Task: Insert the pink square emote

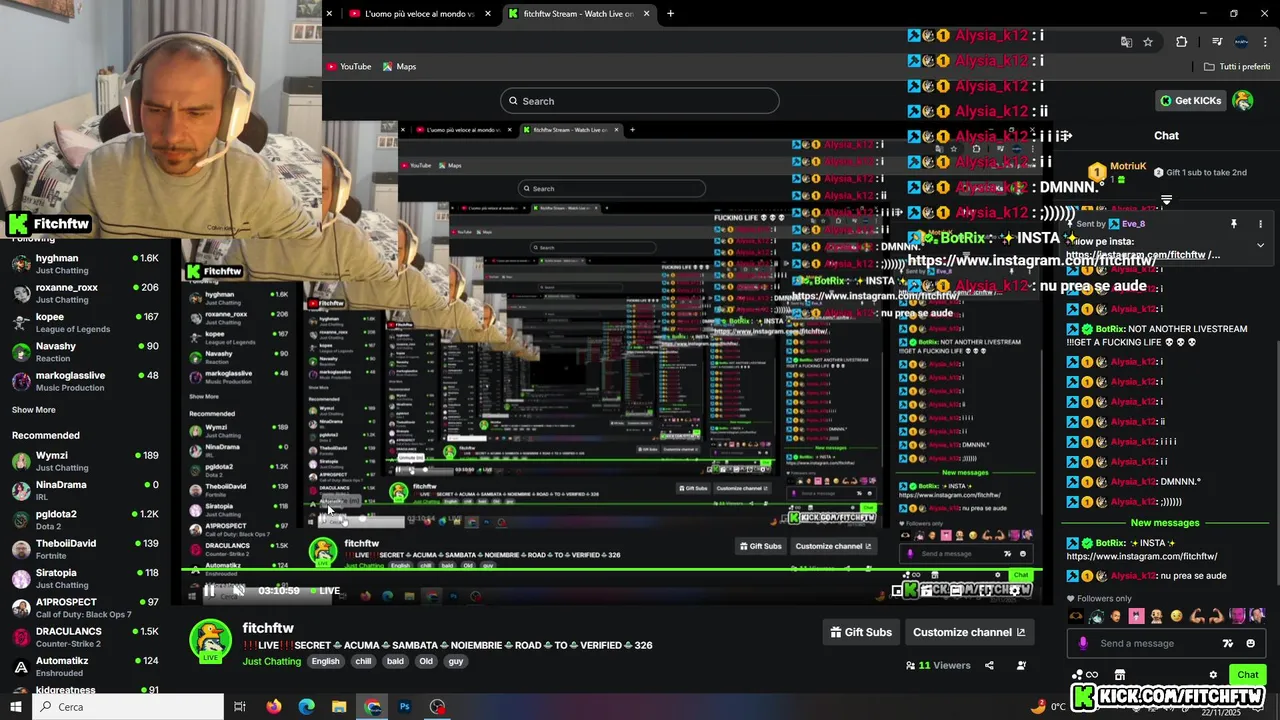Action: (x=1136, y=616)
